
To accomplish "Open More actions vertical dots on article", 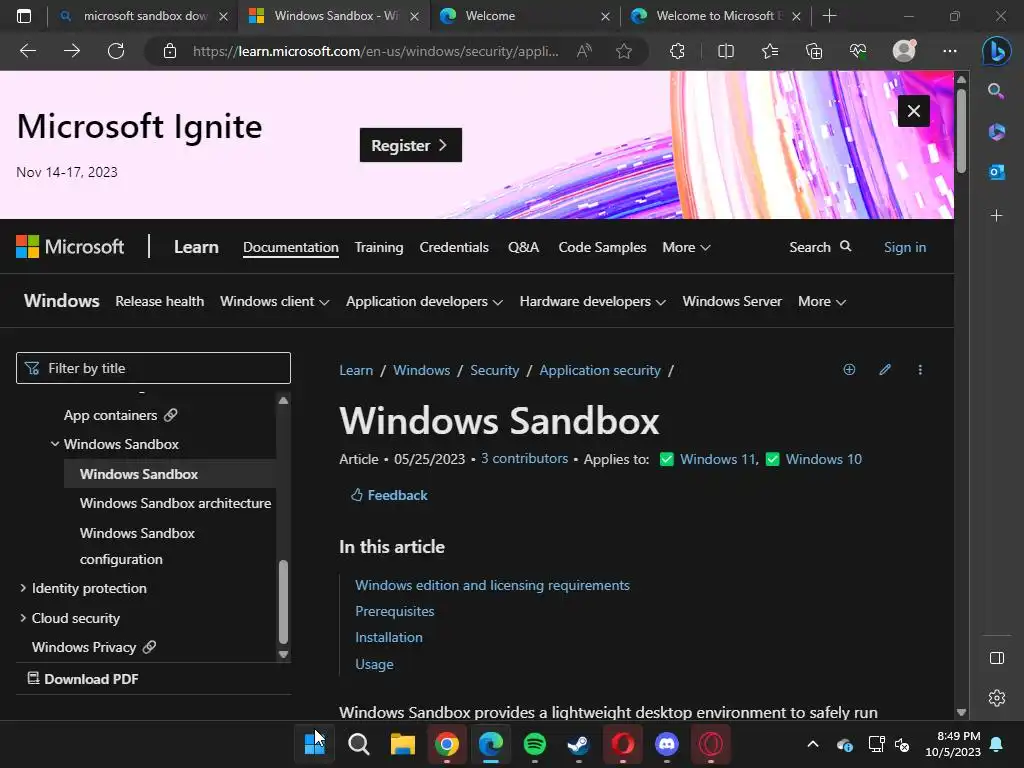I will point(920,370).
